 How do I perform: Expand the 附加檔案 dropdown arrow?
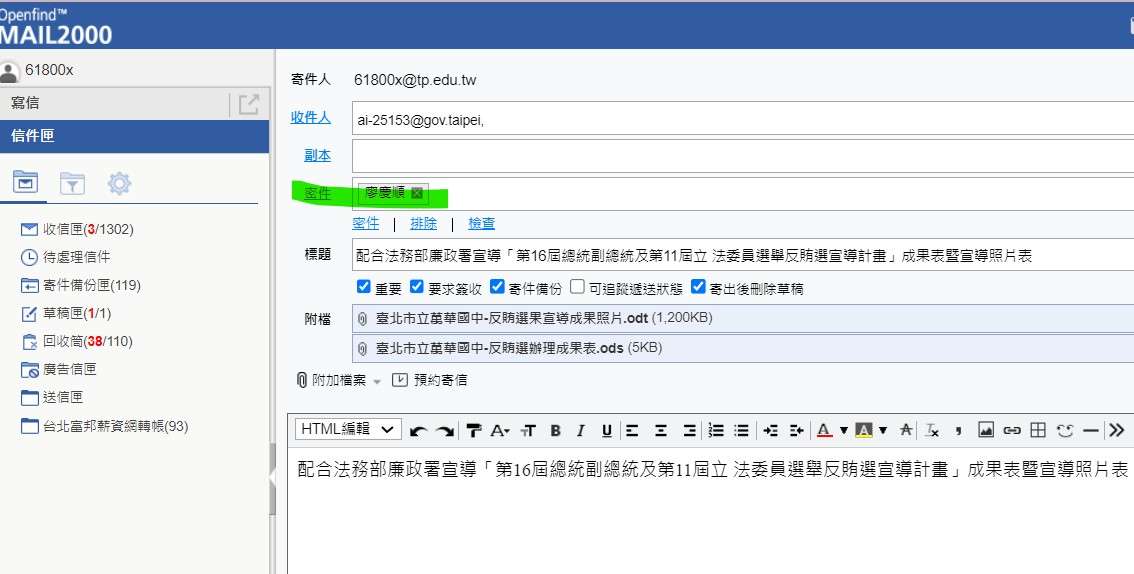[377, 381]
